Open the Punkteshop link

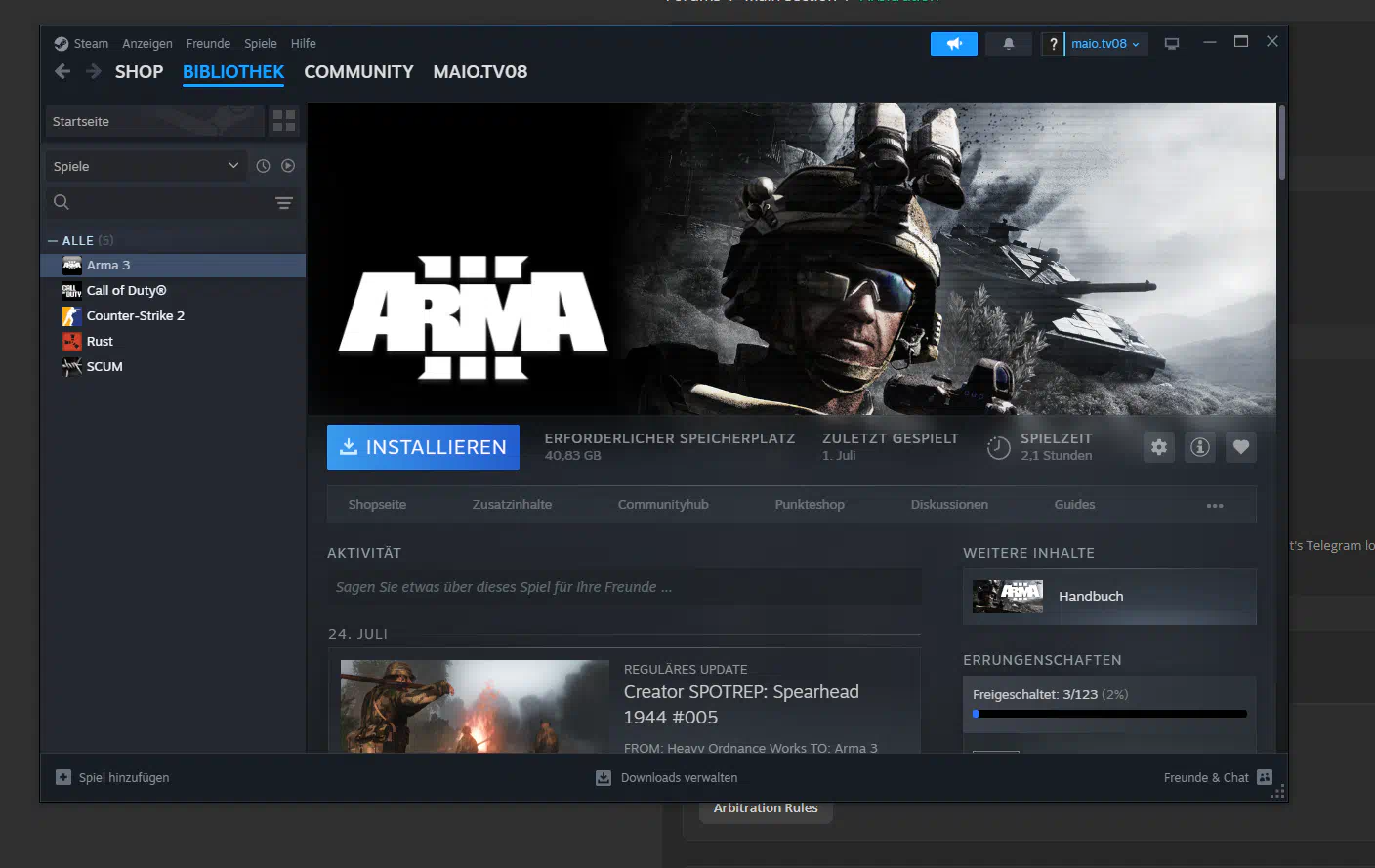click(x=810, y=505)
